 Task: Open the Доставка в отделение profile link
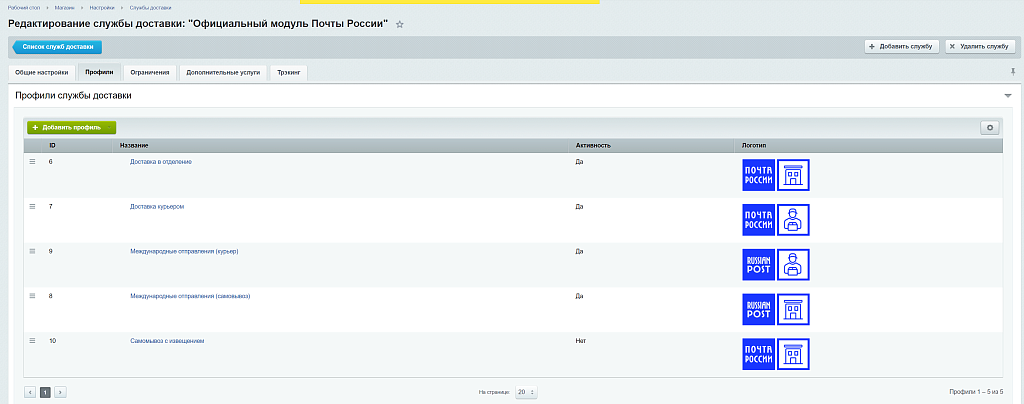(161, 162)
